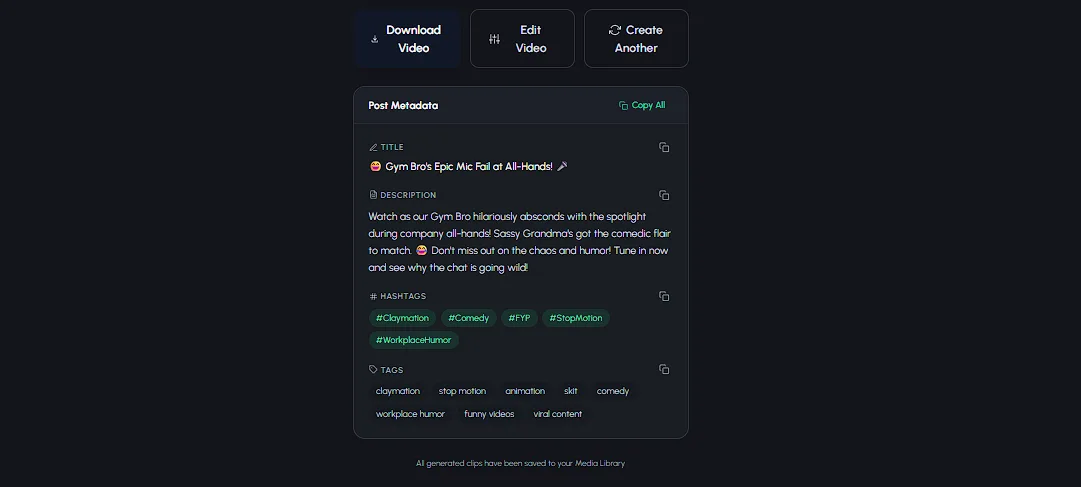This screenshot has width=1081, height=487.
Task: Select the Create Another button
Action: [x=636, y=39]
